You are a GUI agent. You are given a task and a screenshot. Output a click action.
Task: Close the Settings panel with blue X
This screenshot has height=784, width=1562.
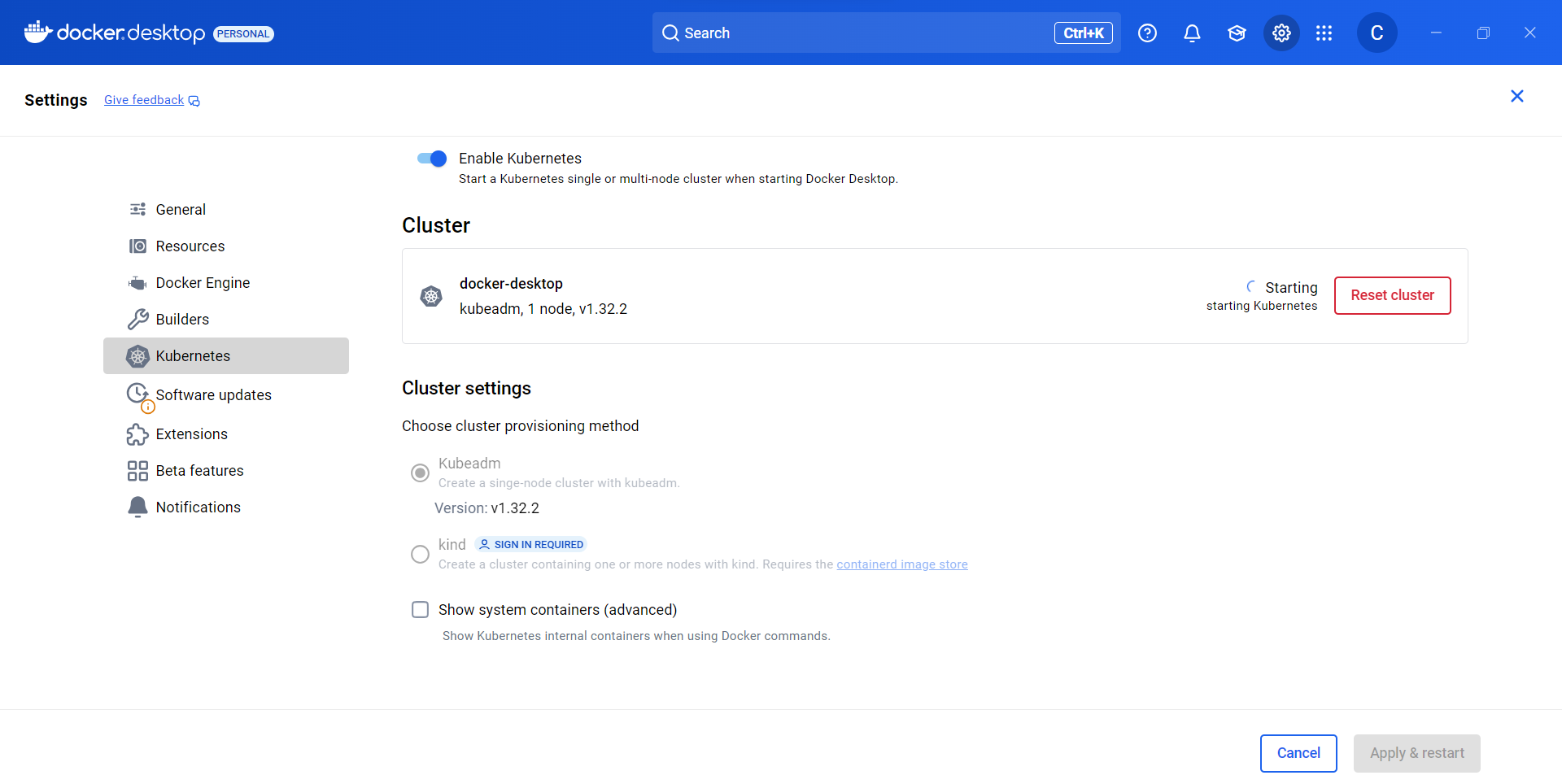point(1516,96)
